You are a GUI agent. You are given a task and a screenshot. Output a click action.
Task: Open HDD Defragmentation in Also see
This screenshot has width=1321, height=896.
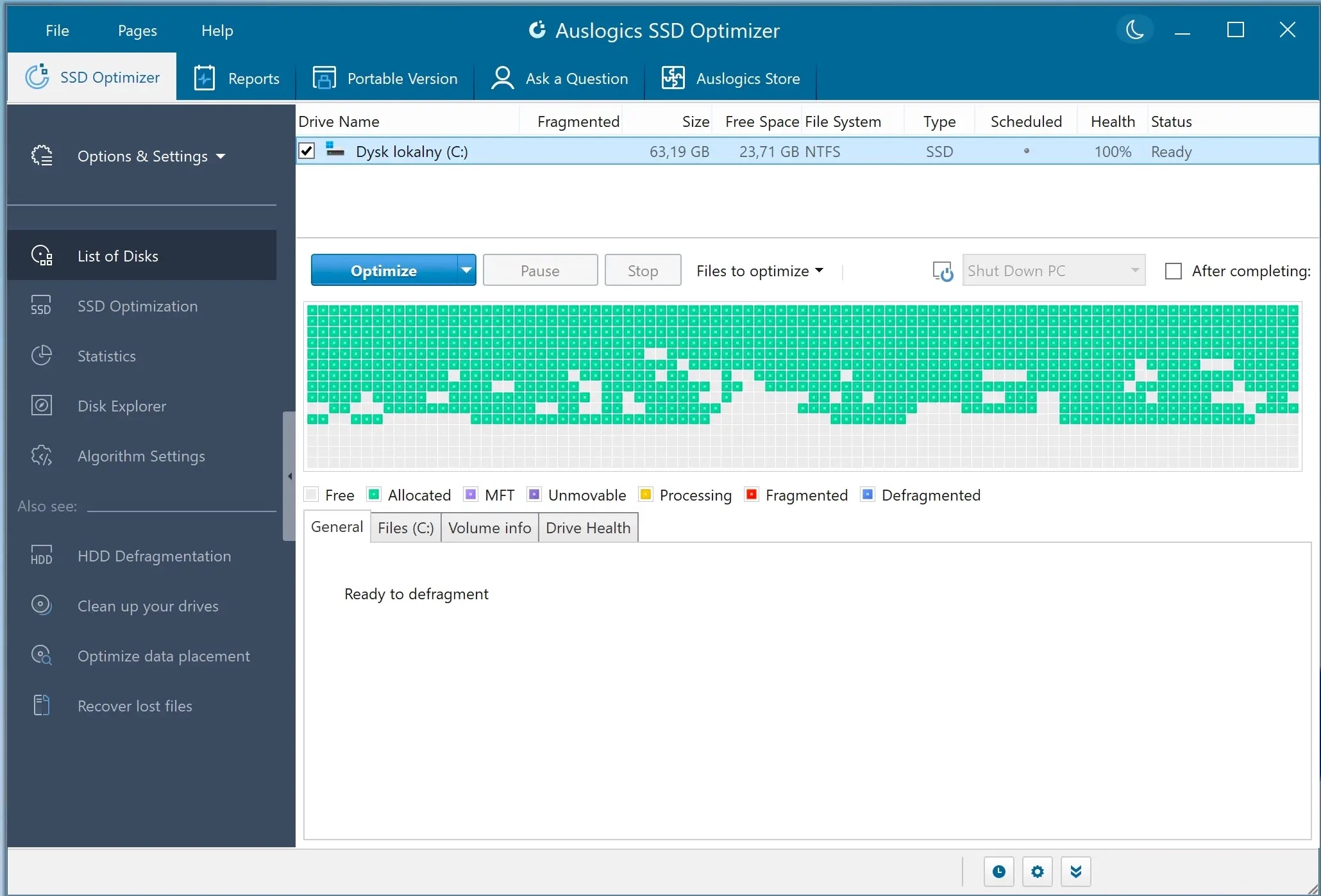pyautogui.click(x=154, y=556)
